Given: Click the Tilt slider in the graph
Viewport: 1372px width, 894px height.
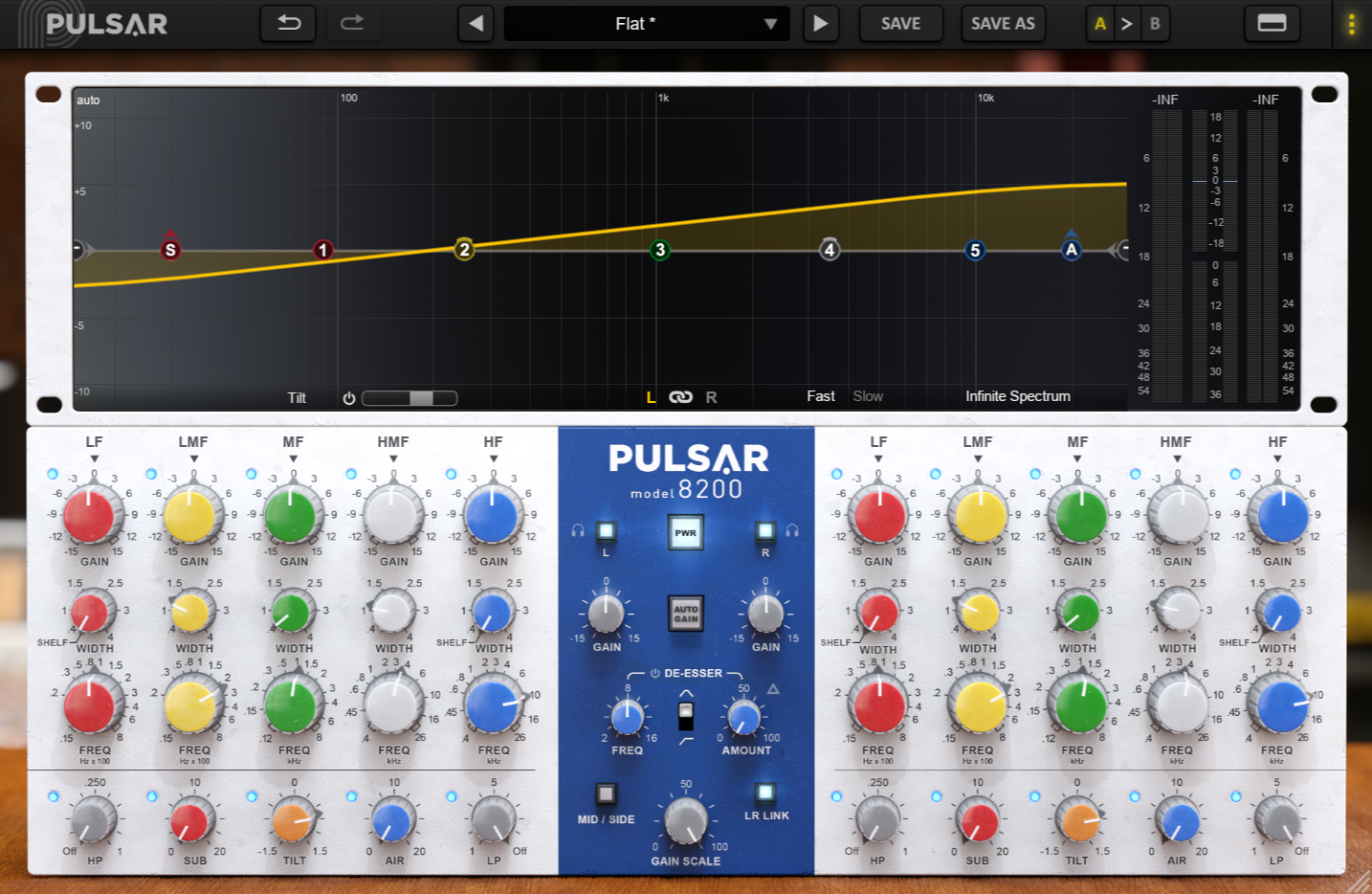Looking at the screenshot, I should 409,398.
